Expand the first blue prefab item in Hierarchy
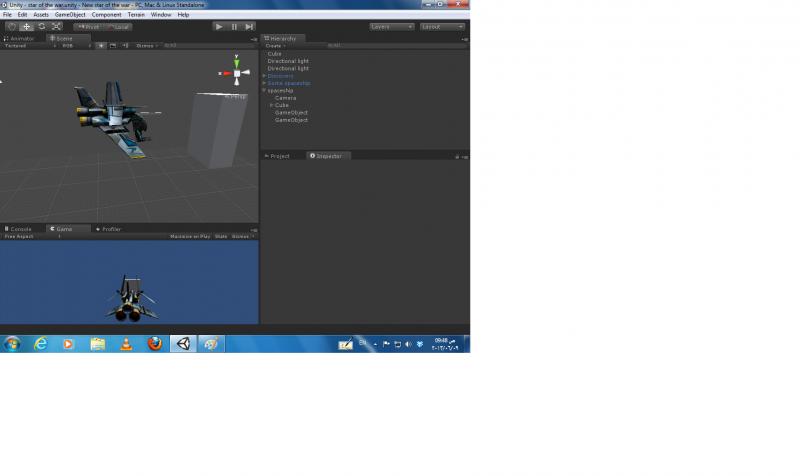This screenshot has width=800, height=476. pyautogui.click(x=264, y=76)
